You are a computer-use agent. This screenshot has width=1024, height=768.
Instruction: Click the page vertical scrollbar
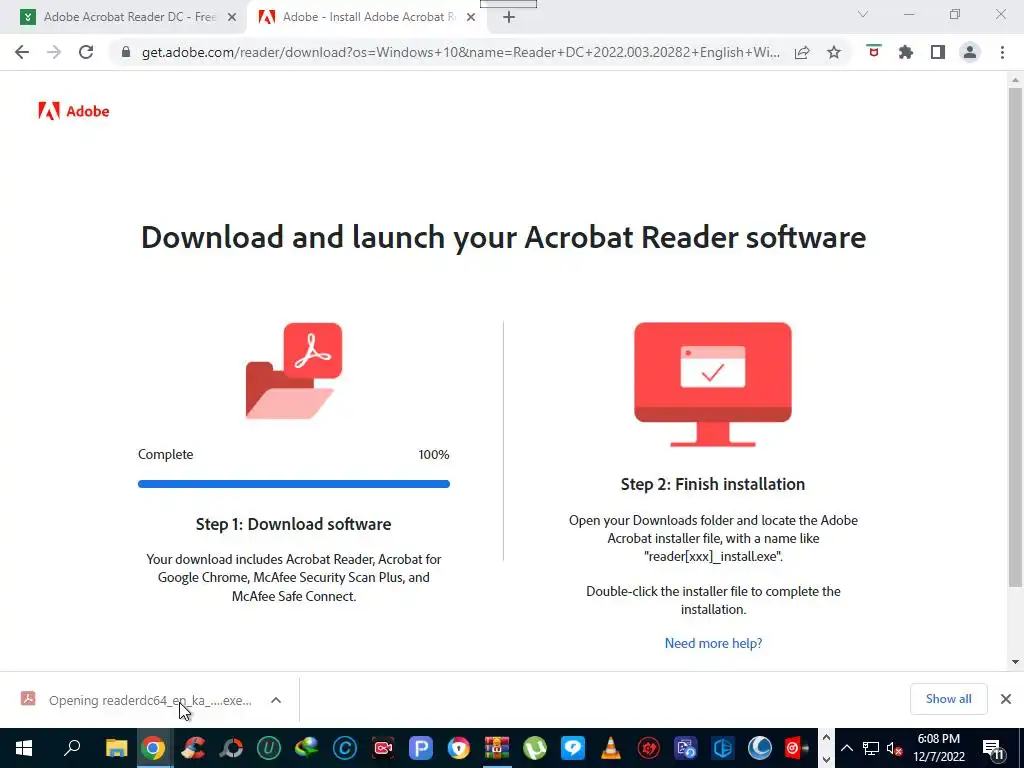tap(1015, 336)
